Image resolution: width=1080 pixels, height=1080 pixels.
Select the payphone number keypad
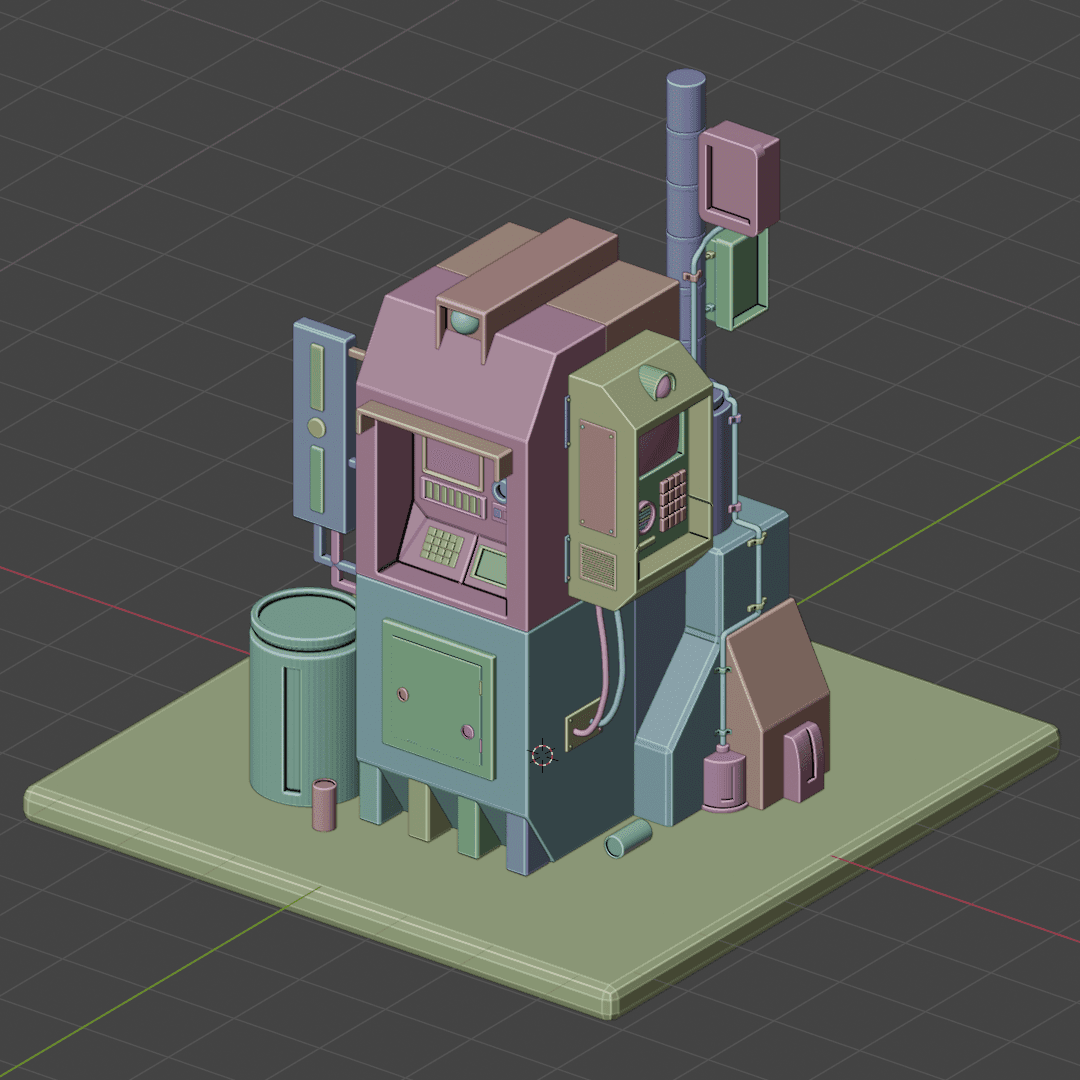pyautogui.click(x=673, y=500)
